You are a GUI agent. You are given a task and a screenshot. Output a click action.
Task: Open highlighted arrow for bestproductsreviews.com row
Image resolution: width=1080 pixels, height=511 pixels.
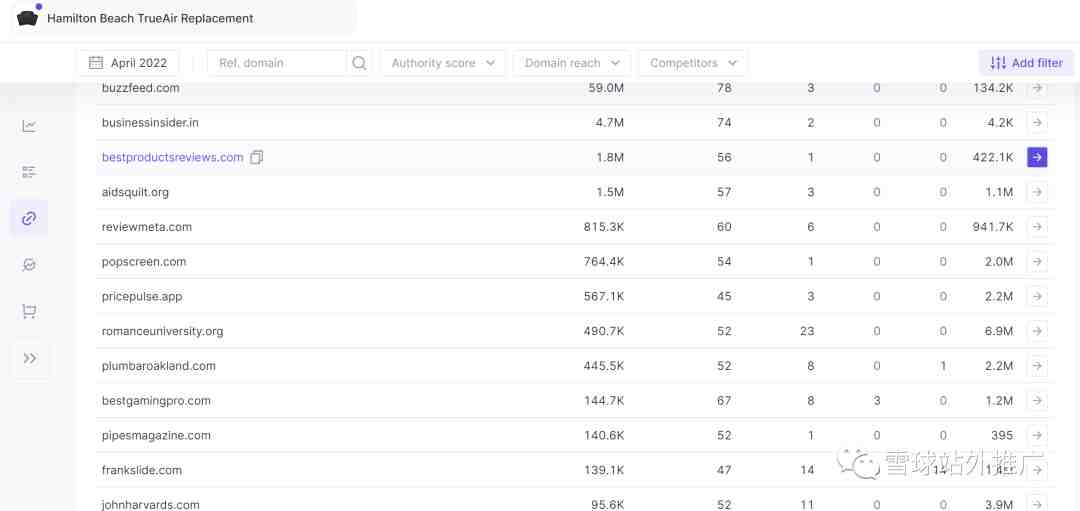[1037, 157]
